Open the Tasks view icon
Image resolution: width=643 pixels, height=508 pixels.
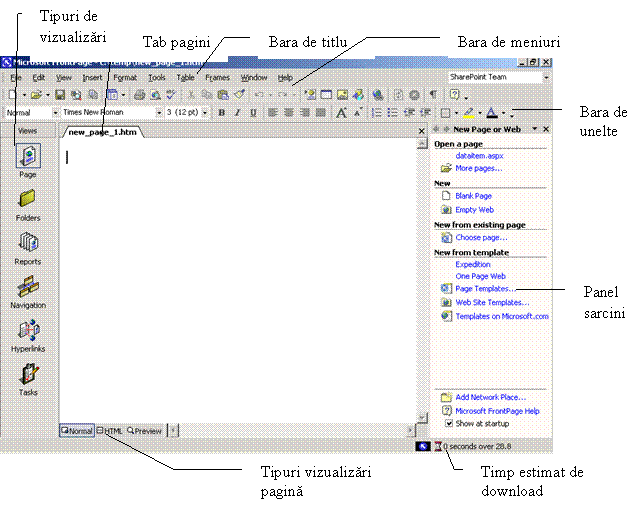(27, 377)
